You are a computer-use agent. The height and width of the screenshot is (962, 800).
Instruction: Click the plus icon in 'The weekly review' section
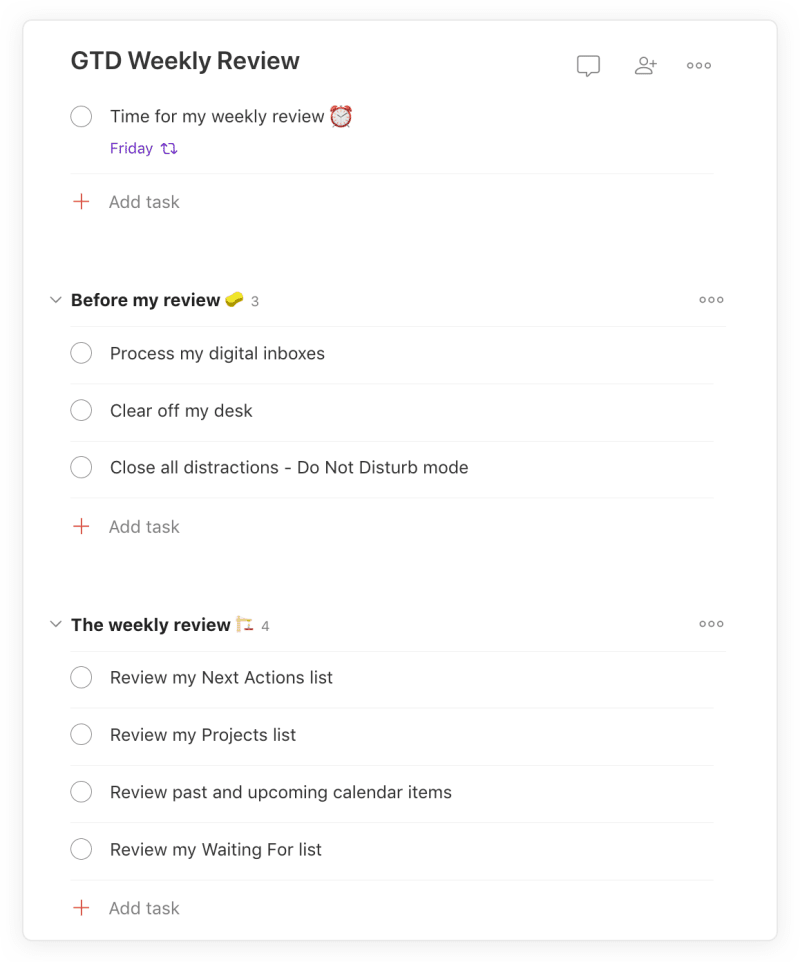(x=81, y=908)
